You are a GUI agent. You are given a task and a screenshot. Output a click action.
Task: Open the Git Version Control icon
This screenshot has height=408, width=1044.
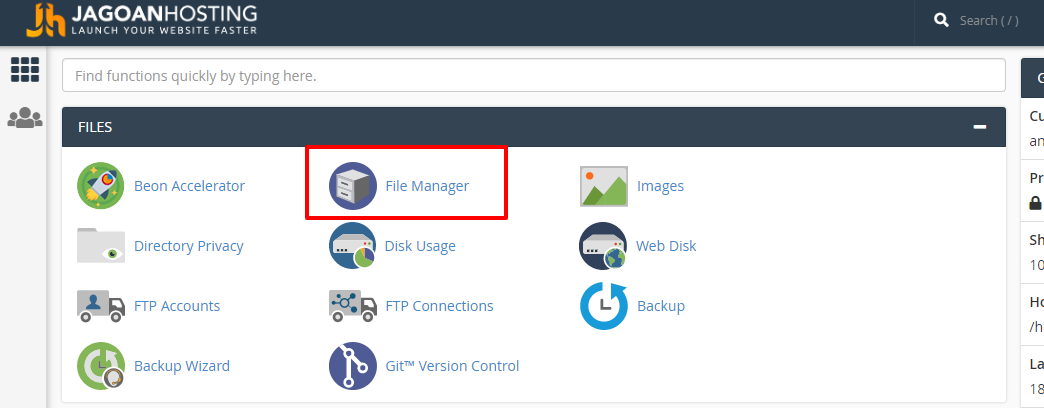pyautogui.click(x=353, y=365)
